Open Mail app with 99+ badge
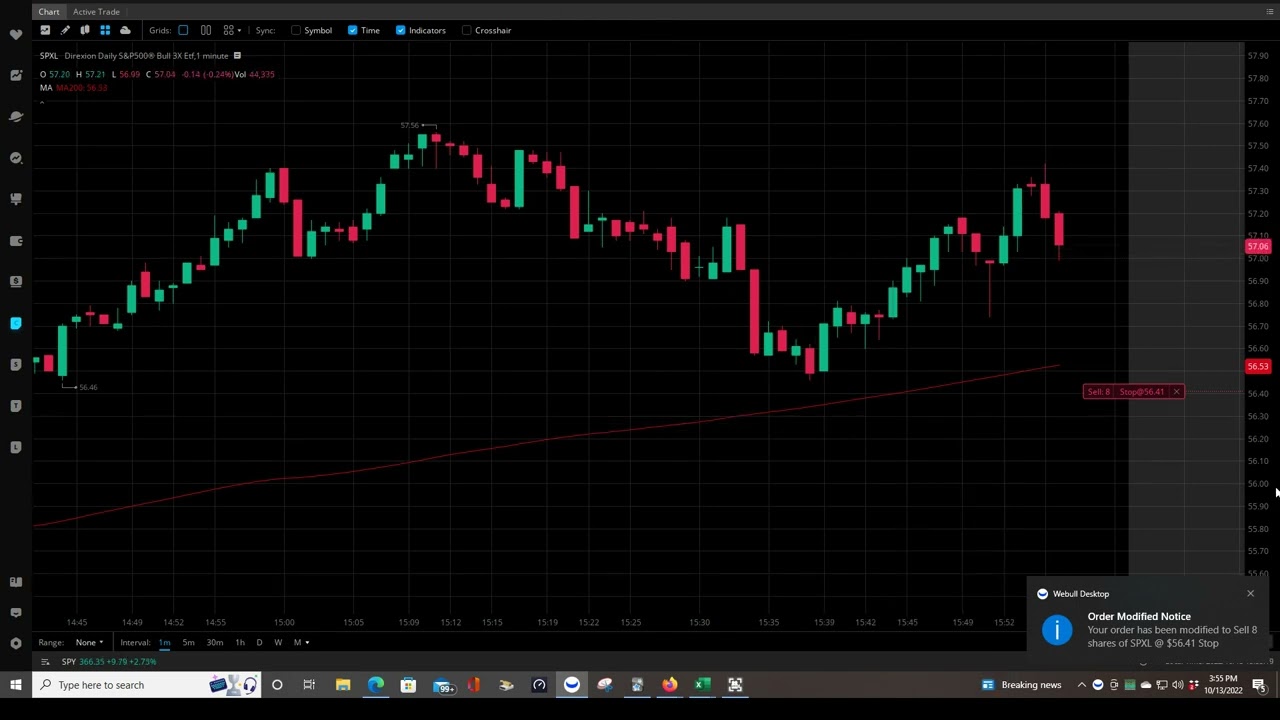The image size is (1280, 720). (x=442, y=685)
